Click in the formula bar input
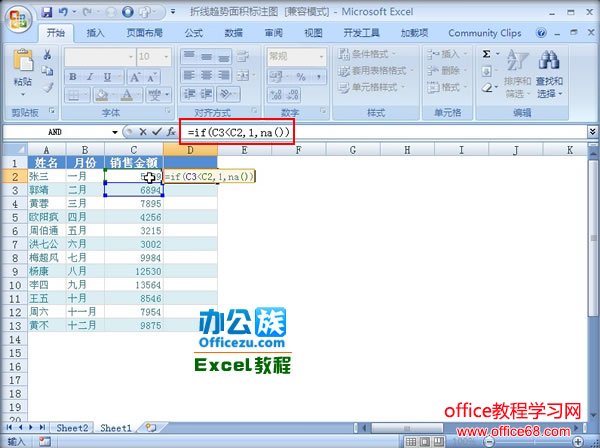Viewport: 600px width, 448px height. [382, 132]
